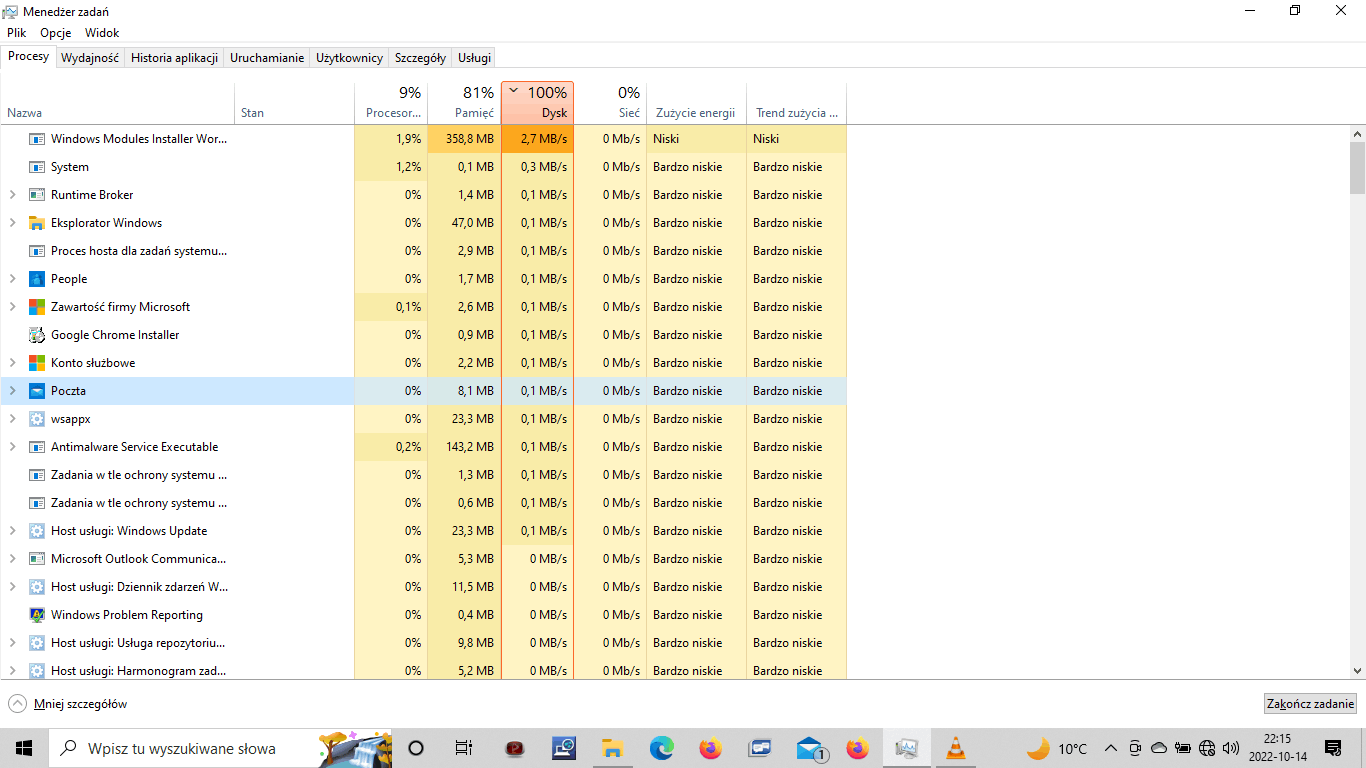The image size is (1366, 768).
Task: Switch to the Uruchamianie tab
Action: tap(267, 58)
